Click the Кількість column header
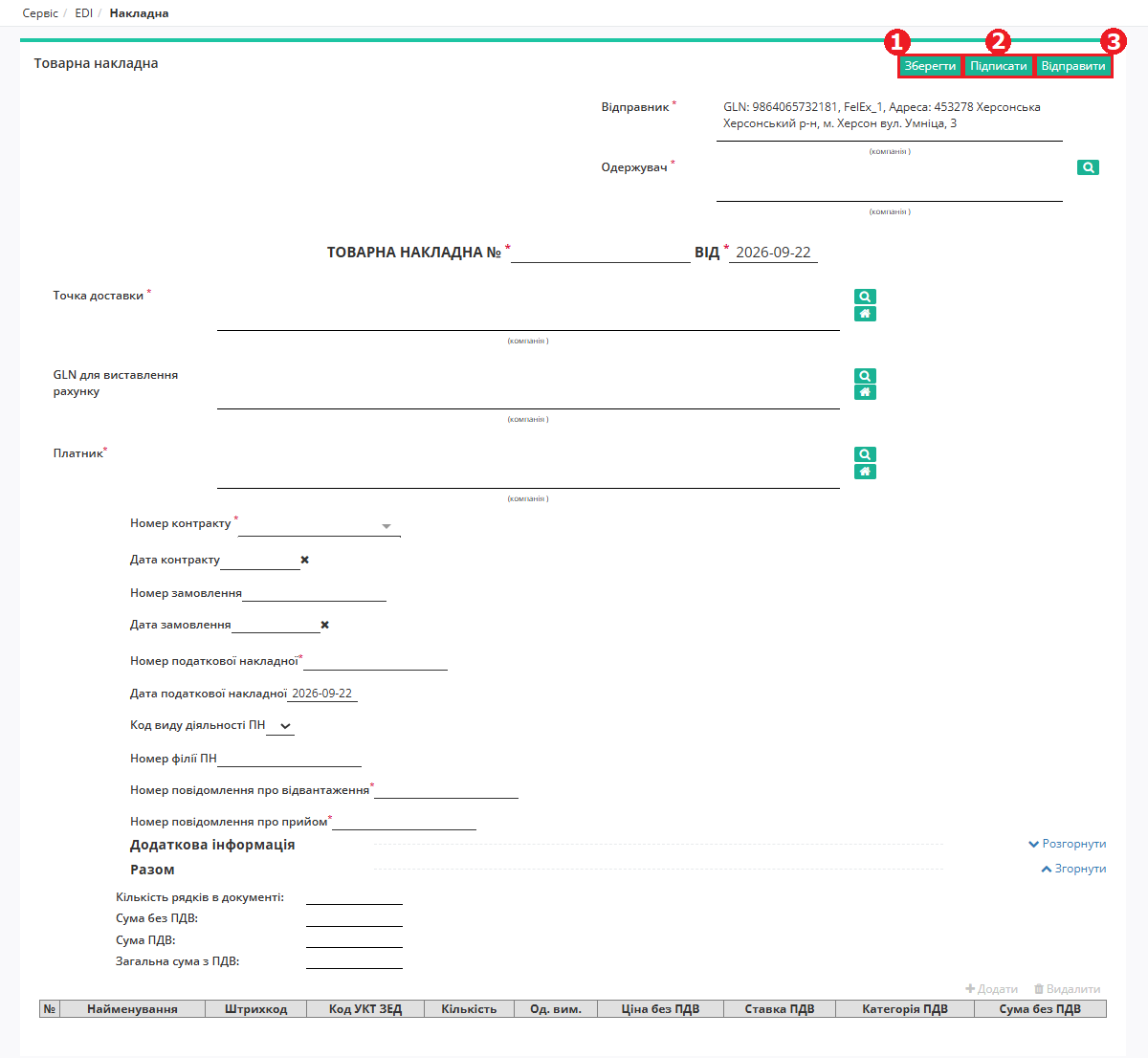 coord(469,1009)
